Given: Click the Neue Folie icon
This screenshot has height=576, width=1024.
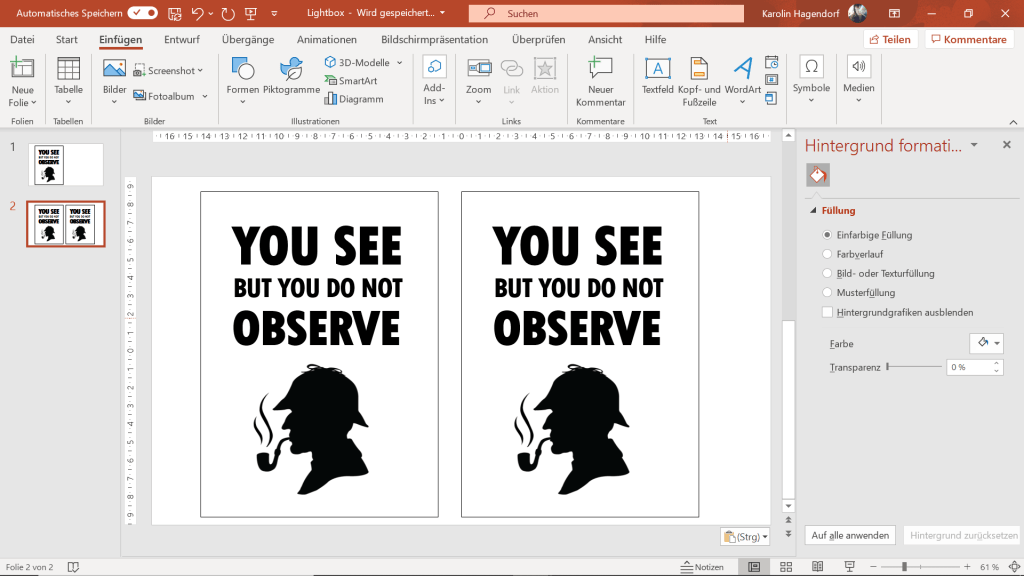Looking at the screenshot, I should (x=22, y=70).
